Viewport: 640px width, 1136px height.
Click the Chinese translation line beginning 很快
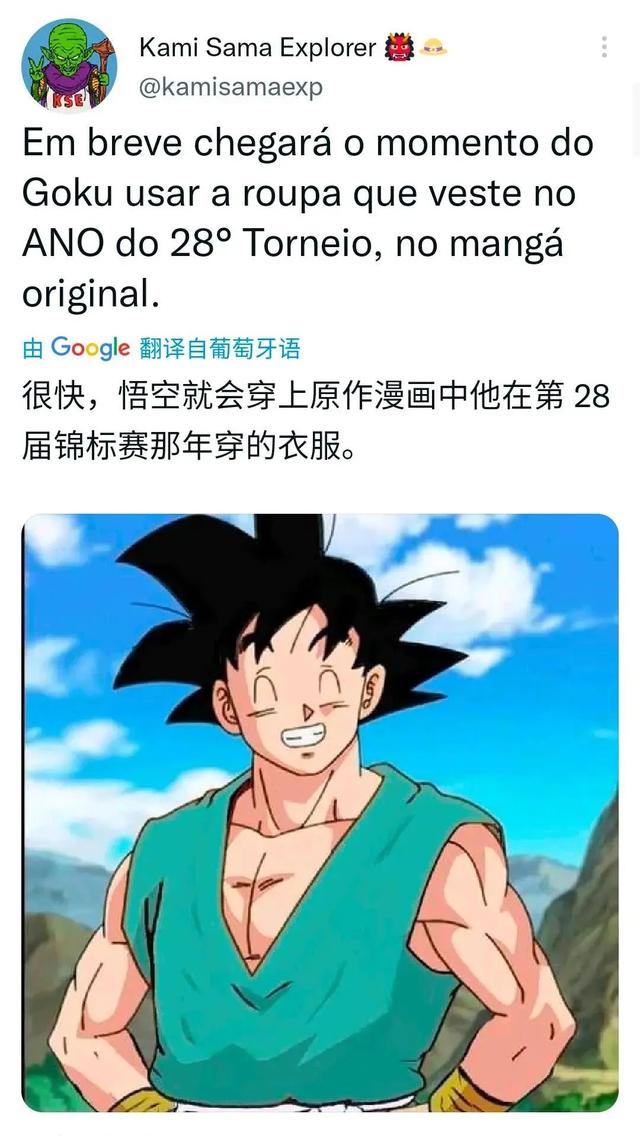[316, 397]
